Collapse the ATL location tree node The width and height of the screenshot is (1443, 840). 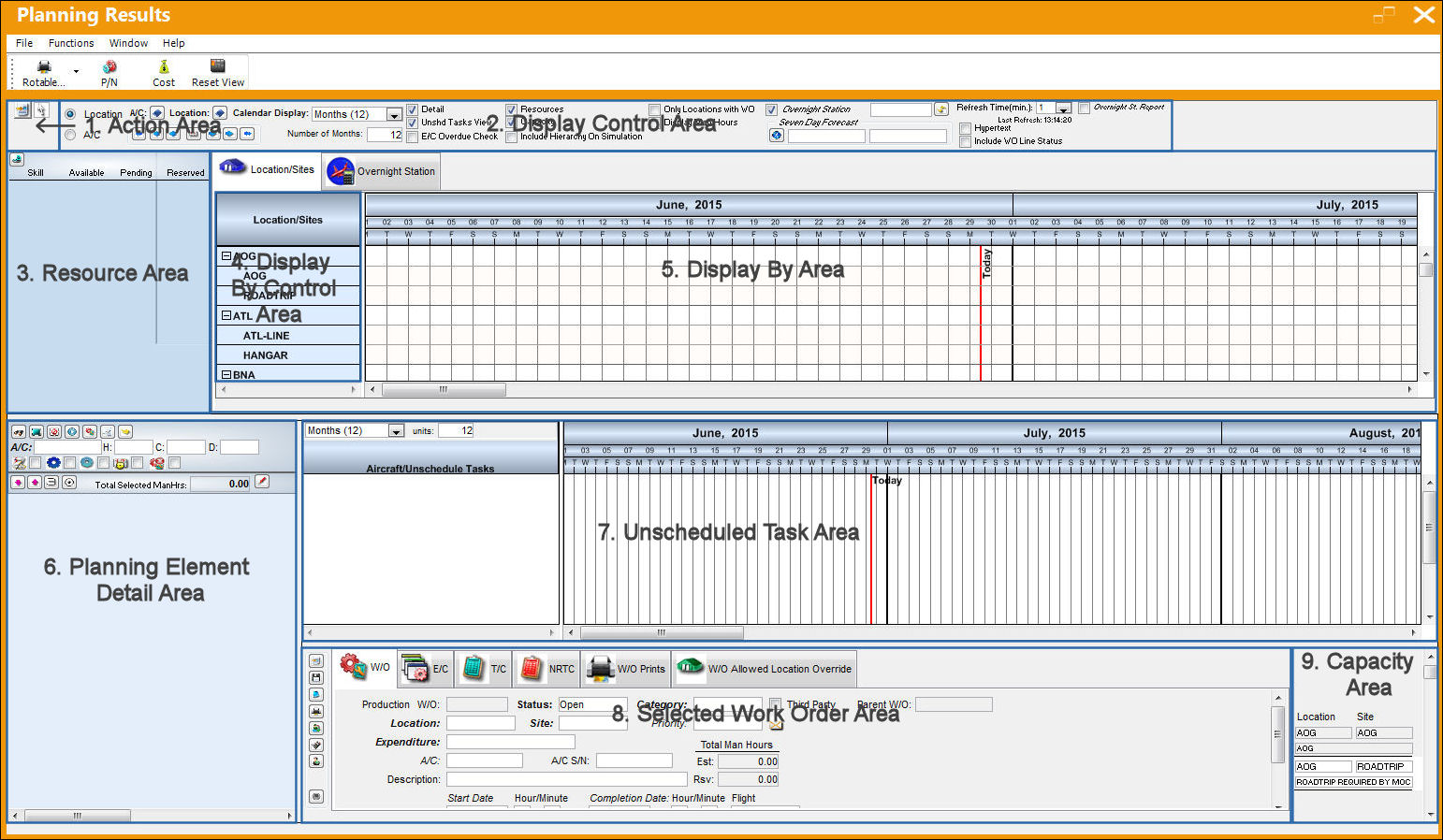(x=226, y=315)
